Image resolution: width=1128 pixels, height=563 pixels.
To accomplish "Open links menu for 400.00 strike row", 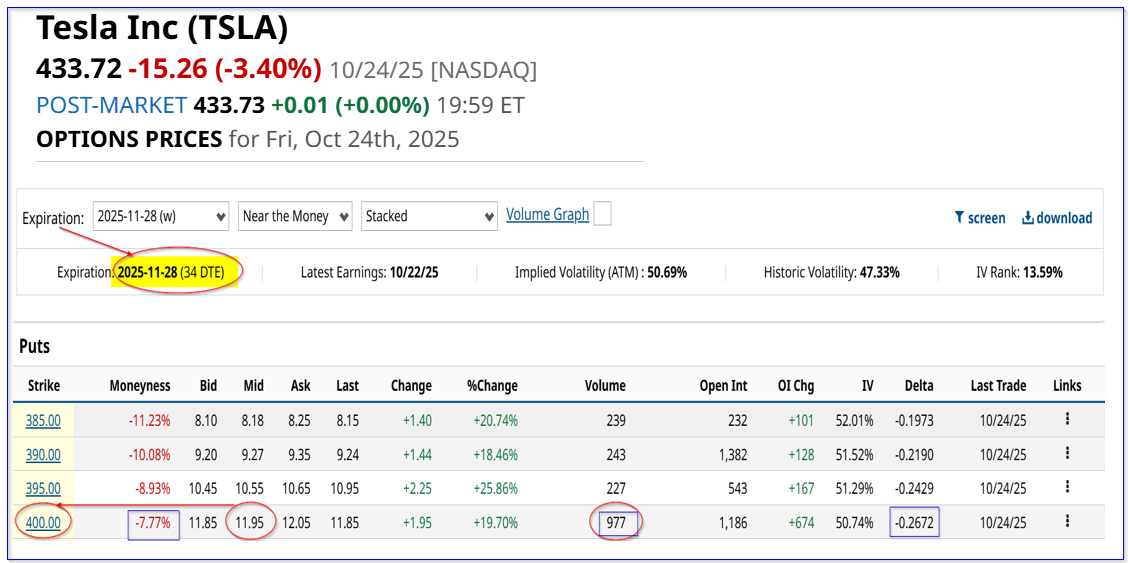I will [x=1067, y=520].
